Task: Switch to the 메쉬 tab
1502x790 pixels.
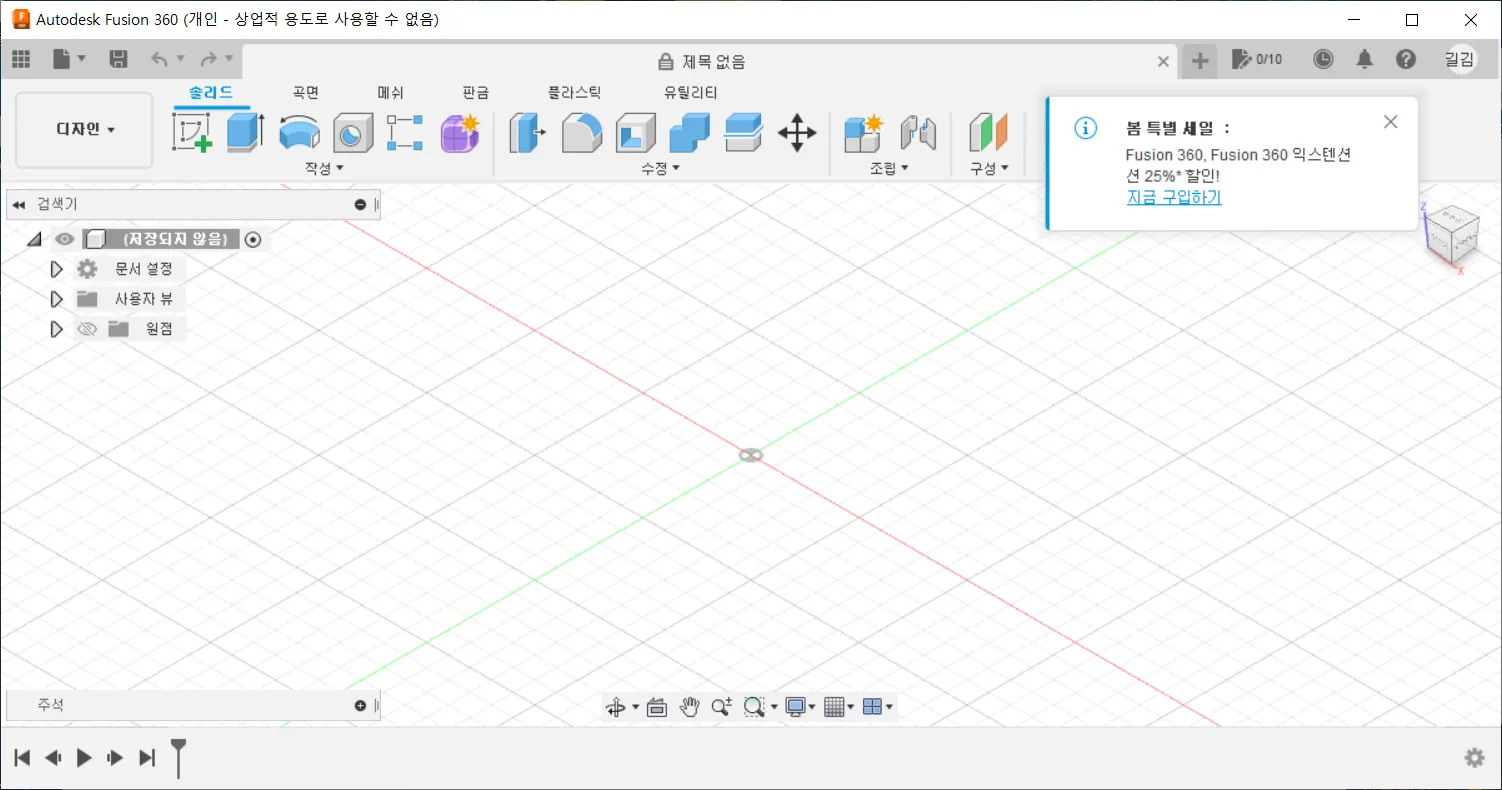Action: [390, 92]
